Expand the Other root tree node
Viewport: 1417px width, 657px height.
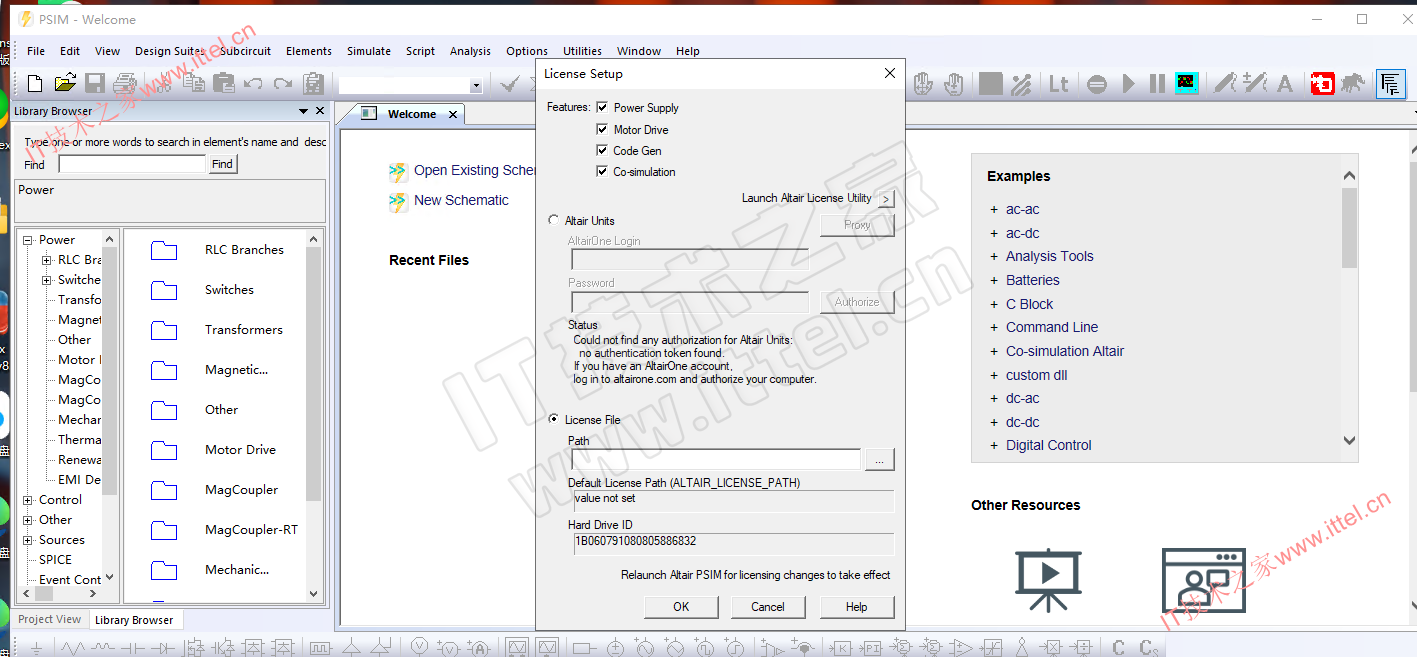pyautogui.click(x=27, y=520)
